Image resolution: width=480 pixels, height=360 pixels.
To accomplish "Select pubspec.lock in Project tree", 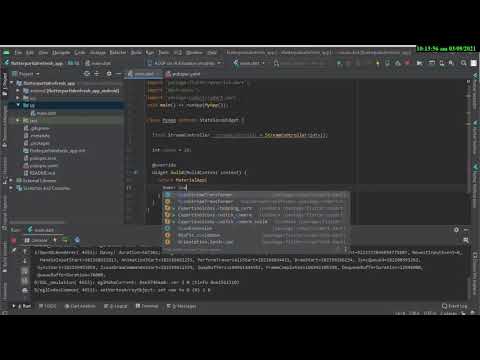I will 40,158.
